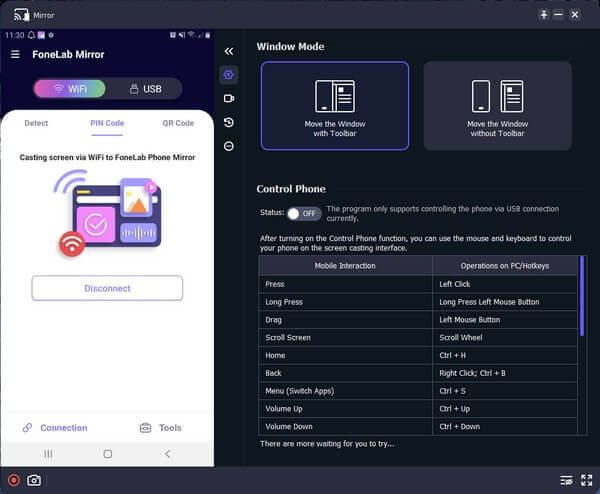
Task: Select the Menu (Switch Apps) row
Action: point(418,391)
